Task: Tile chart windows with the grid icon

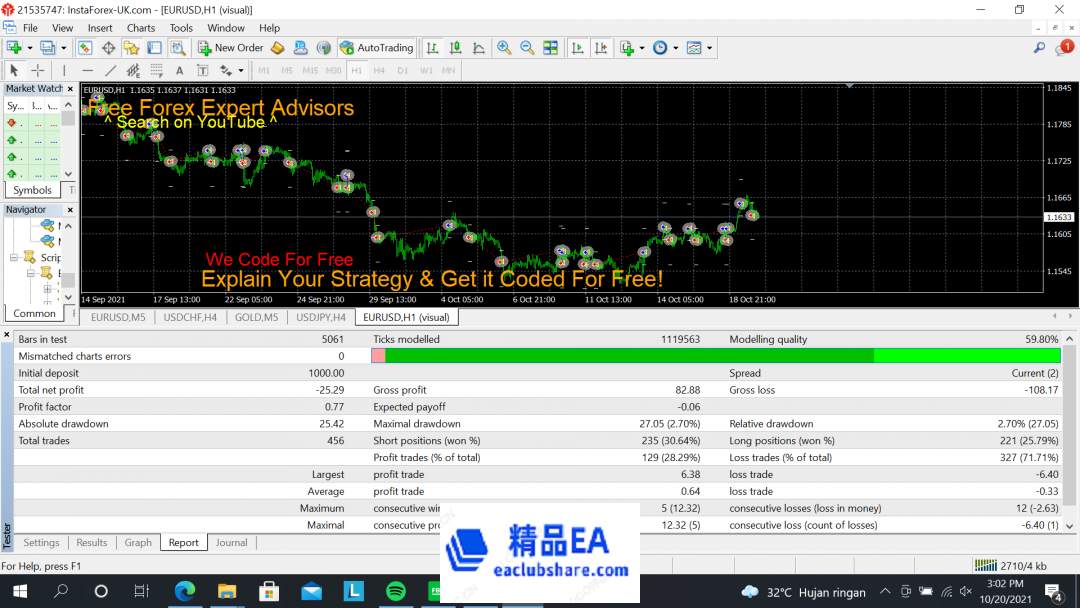Action: click(x=550, y=48)
